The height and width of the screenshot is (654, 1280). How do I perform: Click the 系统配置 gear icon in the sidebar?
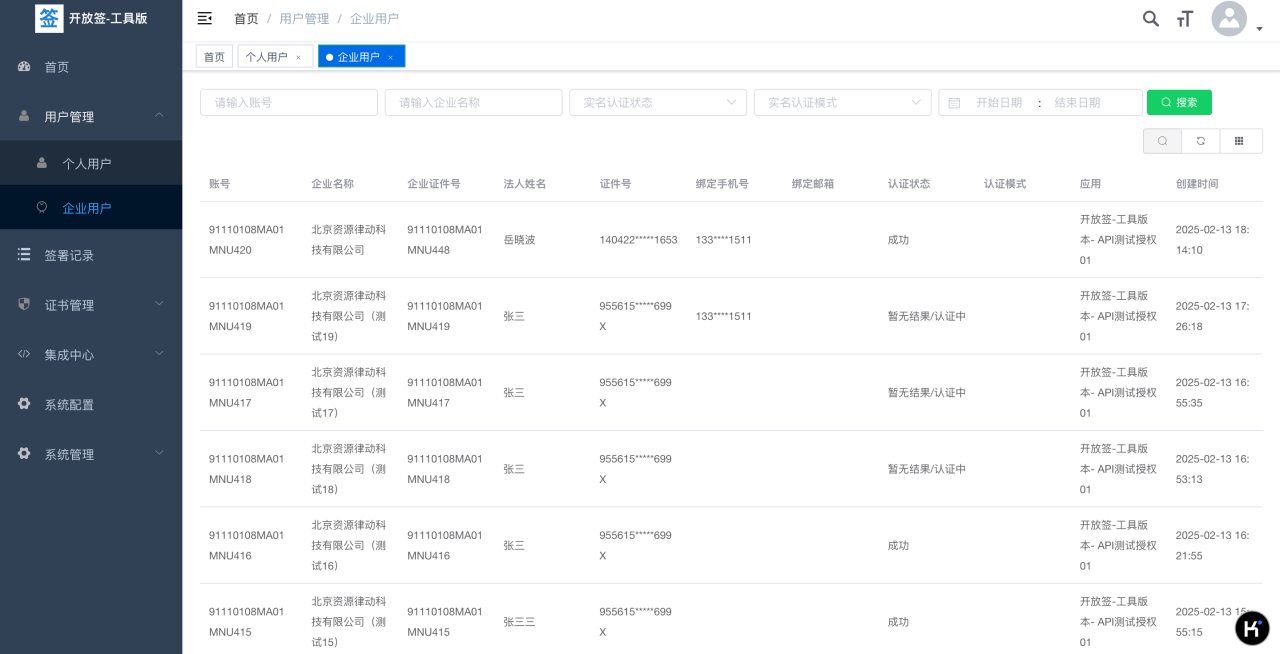tap(24, 404)
